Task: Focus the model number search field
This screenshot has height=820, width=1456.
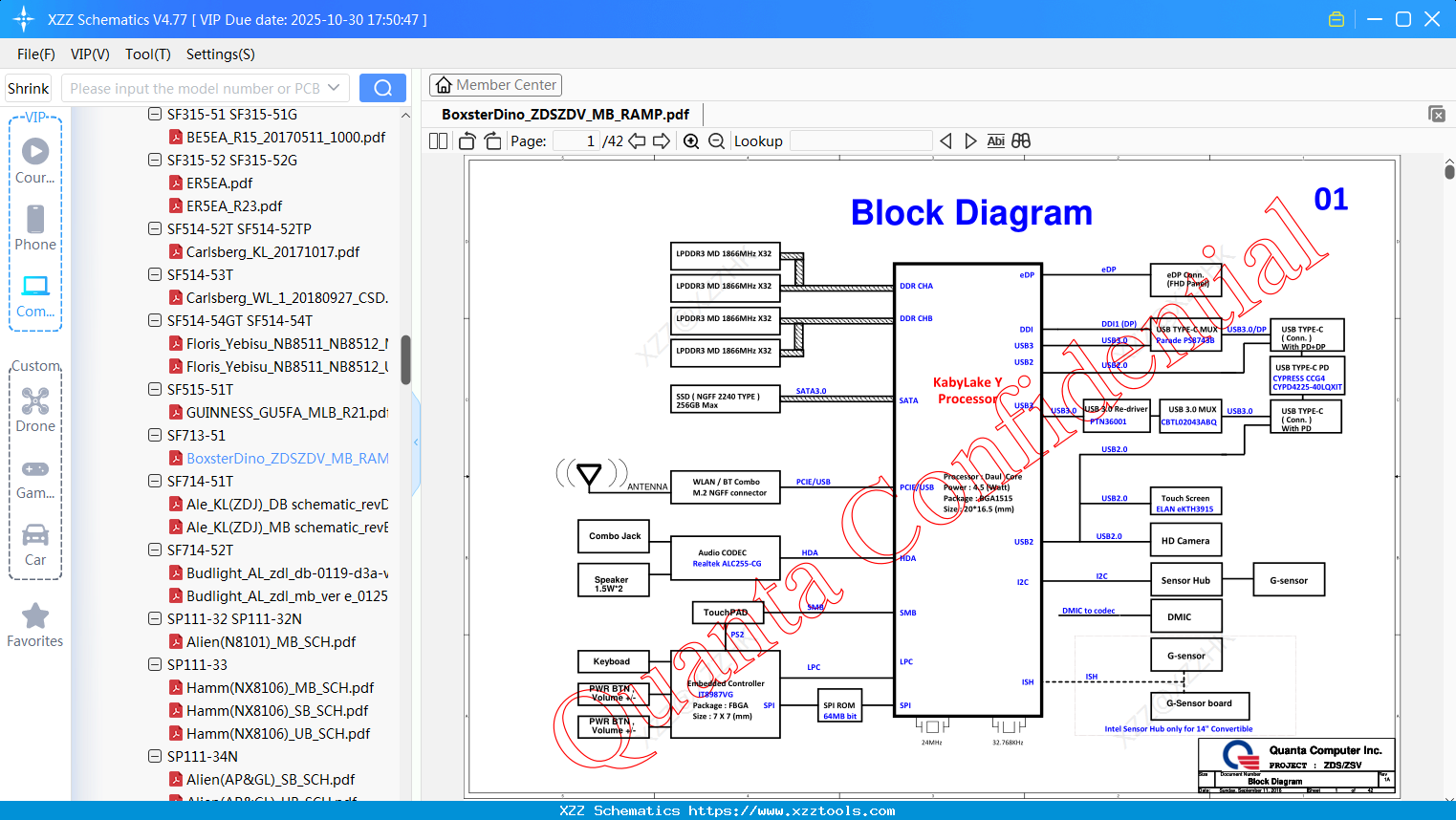Action: coord(194,88)
